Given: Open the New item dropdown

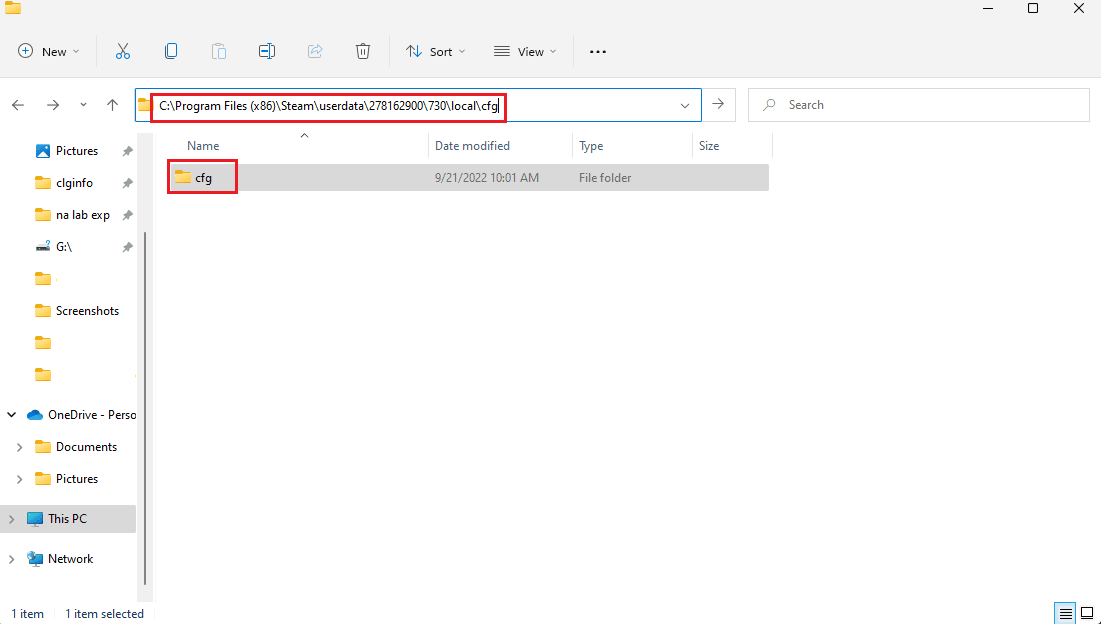Looking at the screenshot, I should [49, 51].
